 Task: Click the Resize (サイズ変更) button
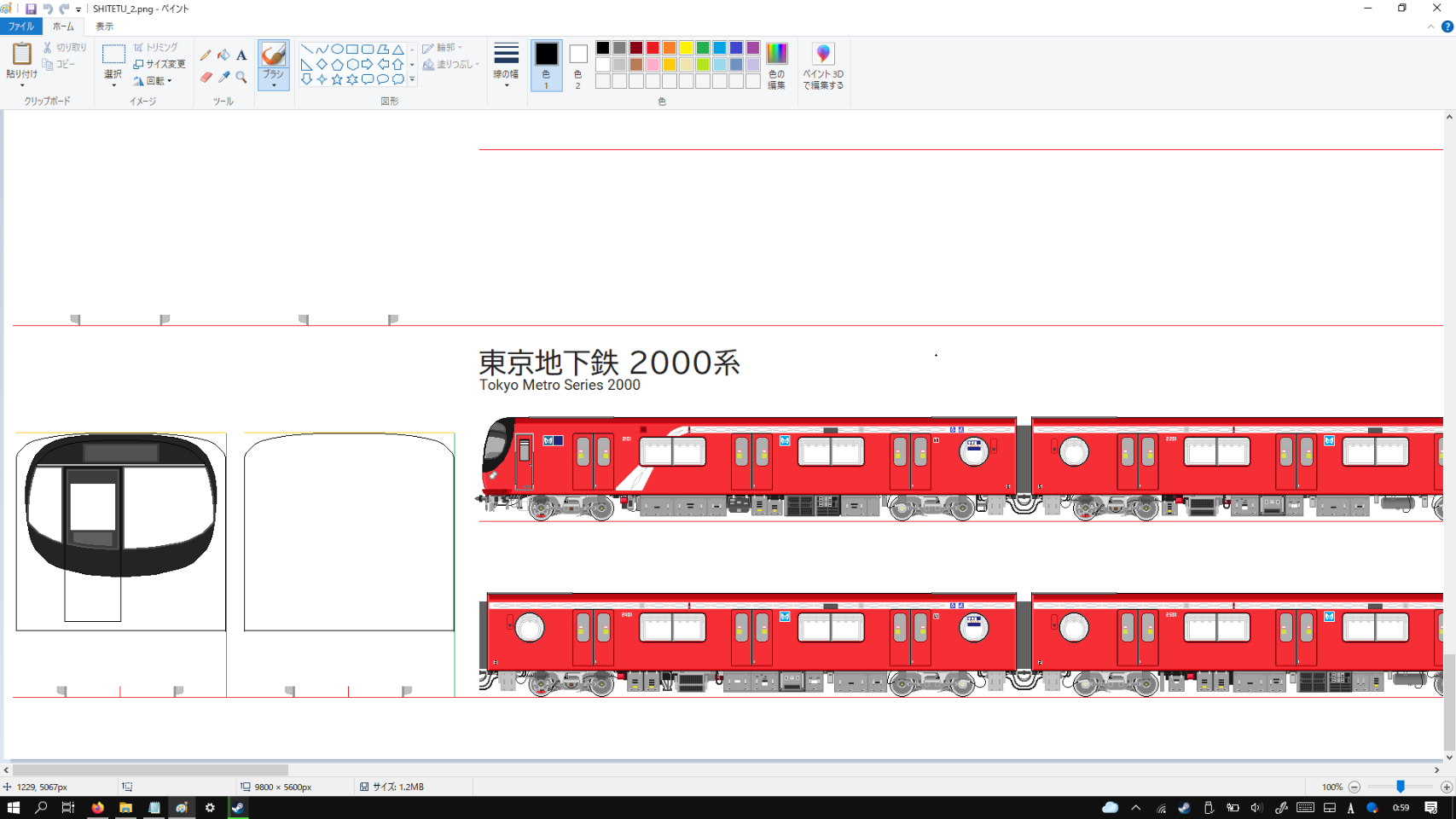(160, 64)
